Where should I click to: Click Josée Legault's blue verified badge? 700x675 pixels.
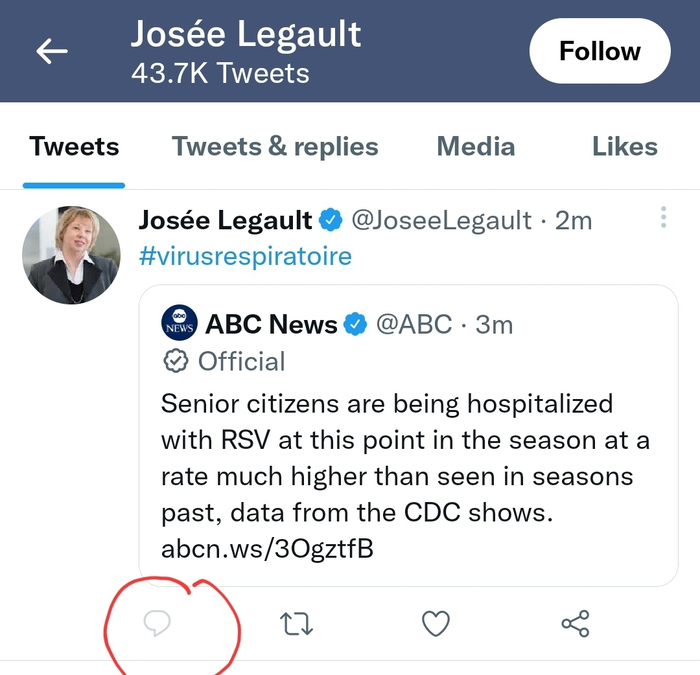pyautogui.click(x=331, y=220)
